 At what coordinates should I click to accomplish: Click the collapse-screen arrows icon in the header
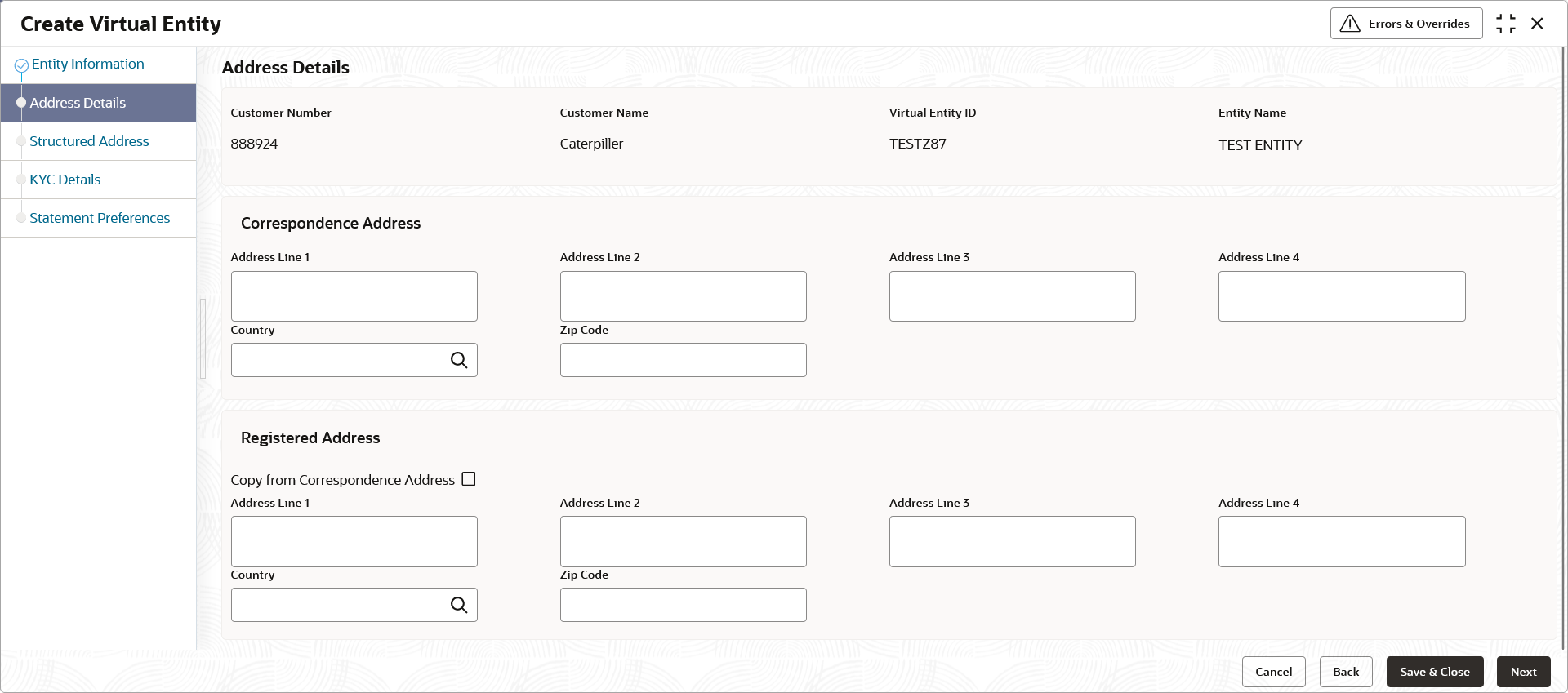point(1505,24)
